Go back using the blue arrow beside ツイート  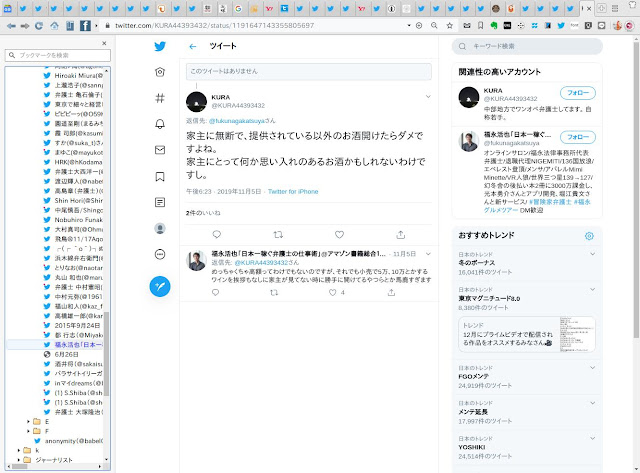tap(193, 47)
